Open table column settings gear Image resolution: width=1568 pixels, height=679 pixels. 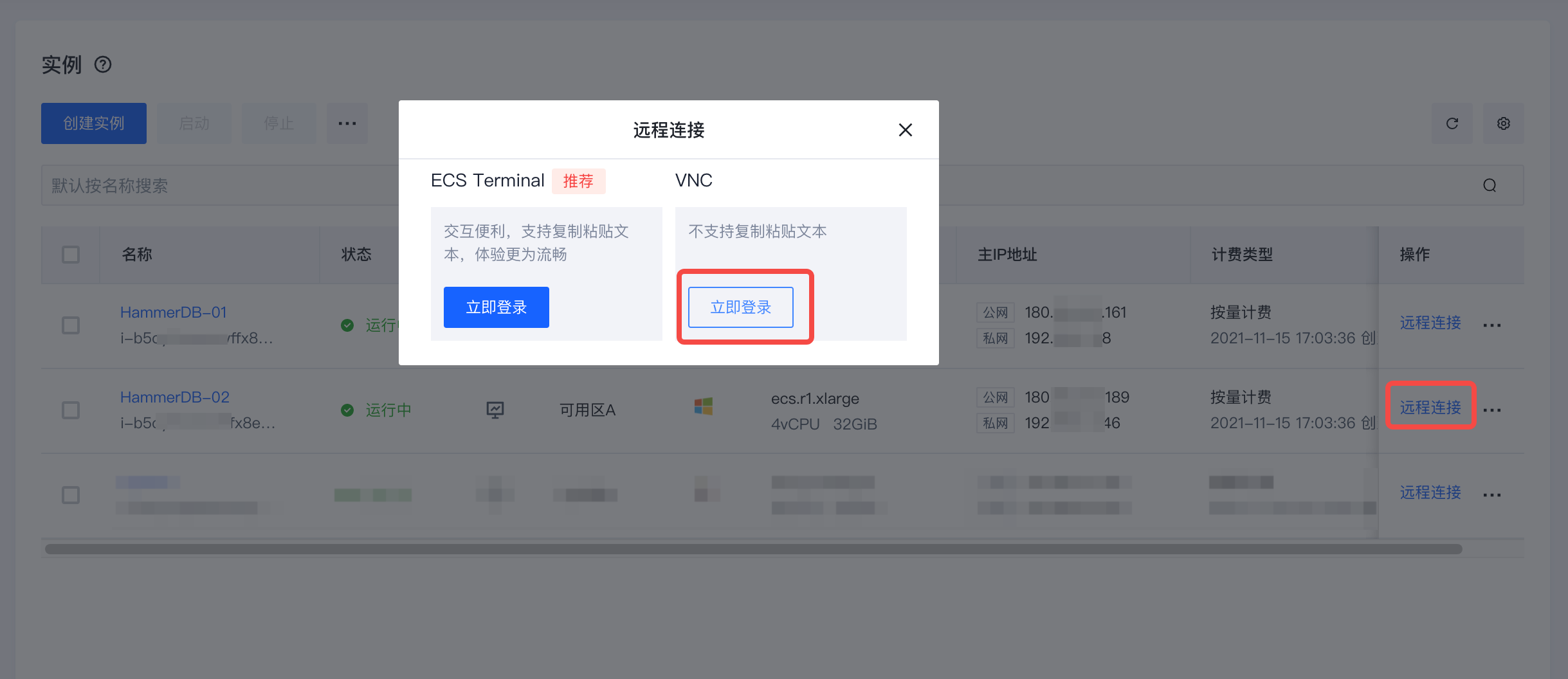[1504, 123]
